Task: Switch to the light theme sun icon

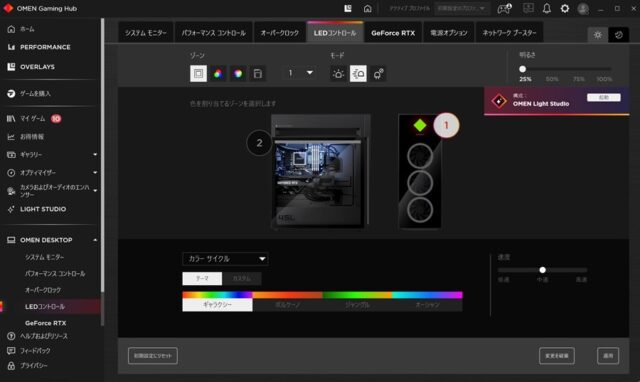Action: click(598, 35)
